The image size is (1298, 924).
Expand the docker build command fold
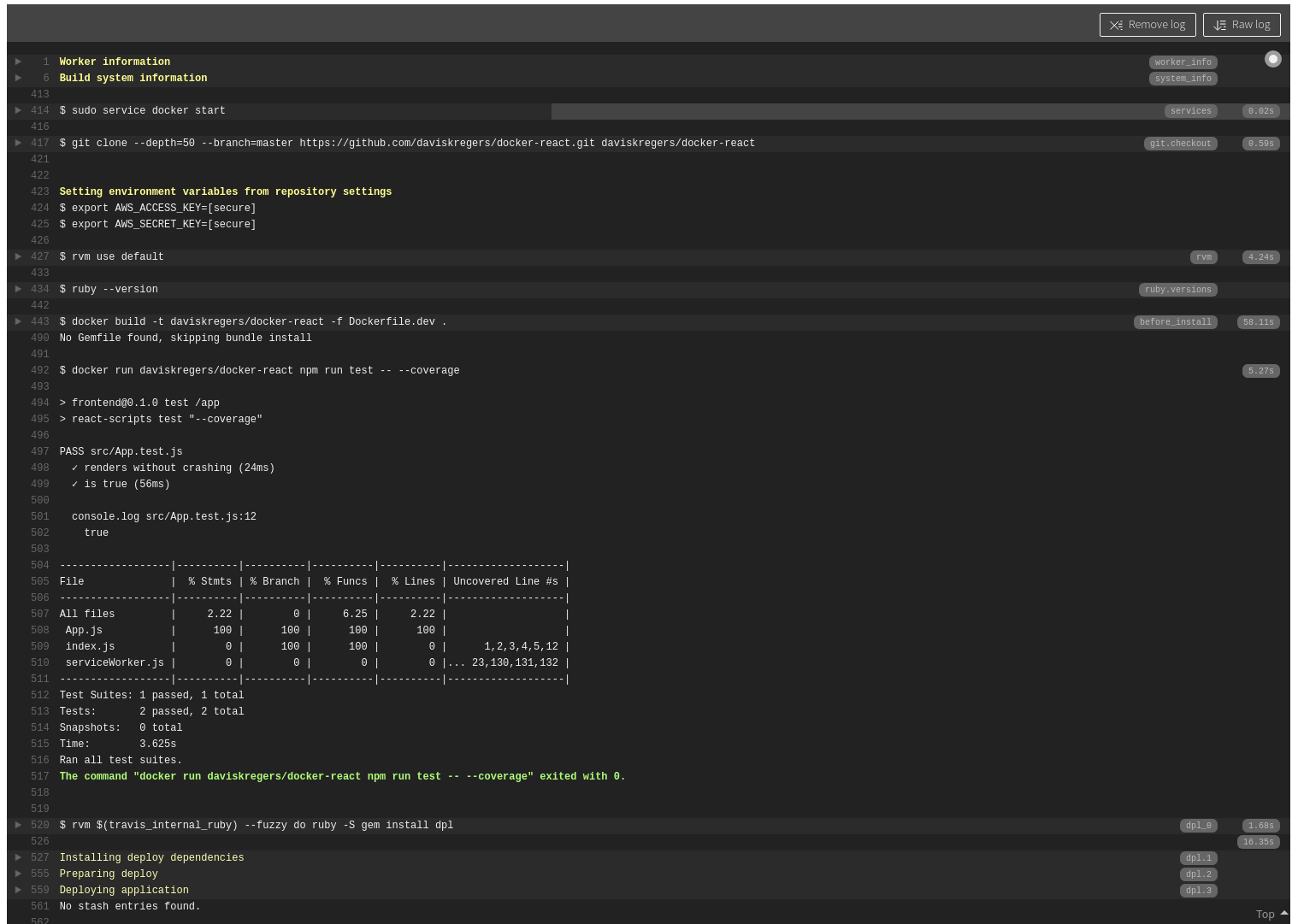[x=18, y=321]
